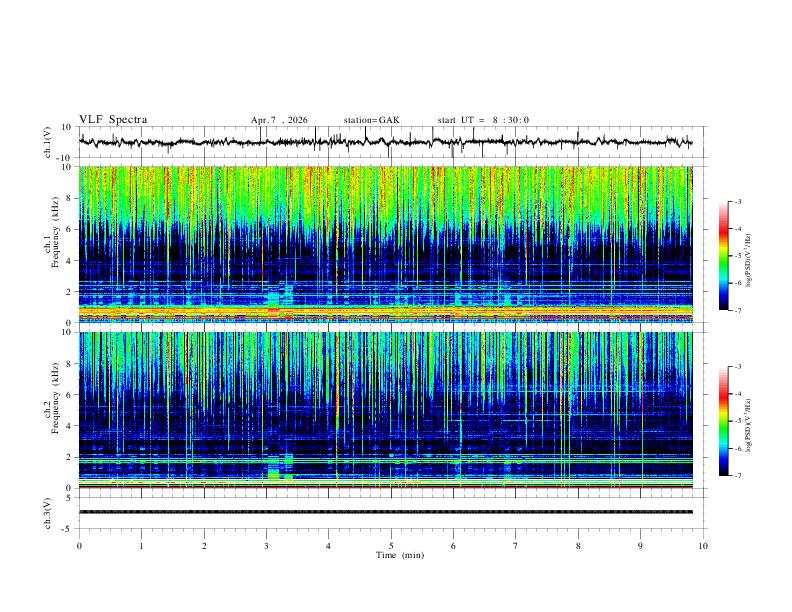This screenshot has width=792, height=612.
Task: Click the "station=GAK" header label
Action: coord(371,120)
